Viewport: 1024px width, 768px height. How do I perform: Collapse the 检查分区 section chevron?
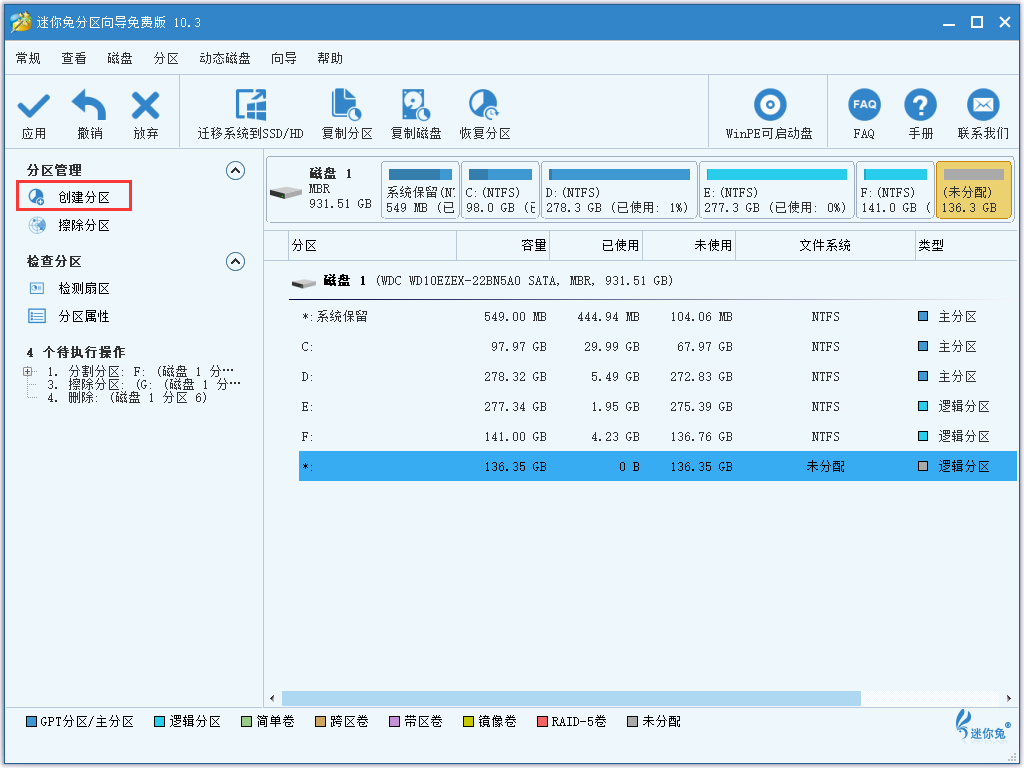tap(235, 261)
